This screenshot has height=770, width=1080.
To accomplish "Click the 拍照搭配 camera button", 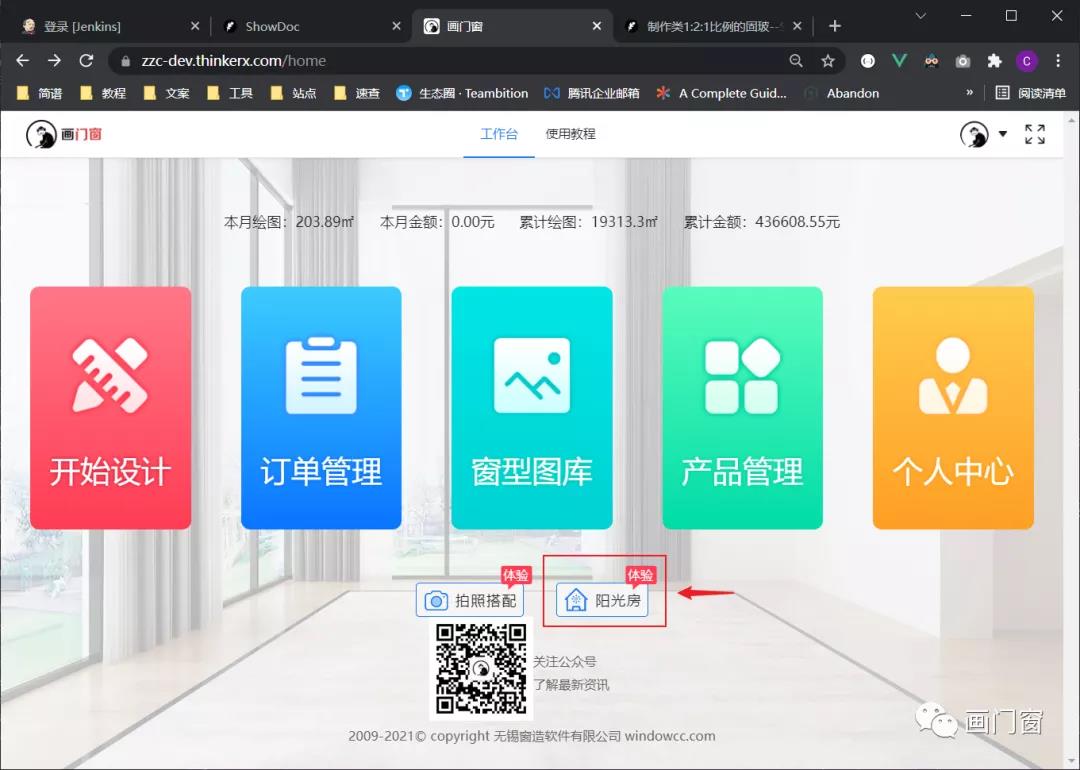I will pyautogui.click(x=470, y=600).
